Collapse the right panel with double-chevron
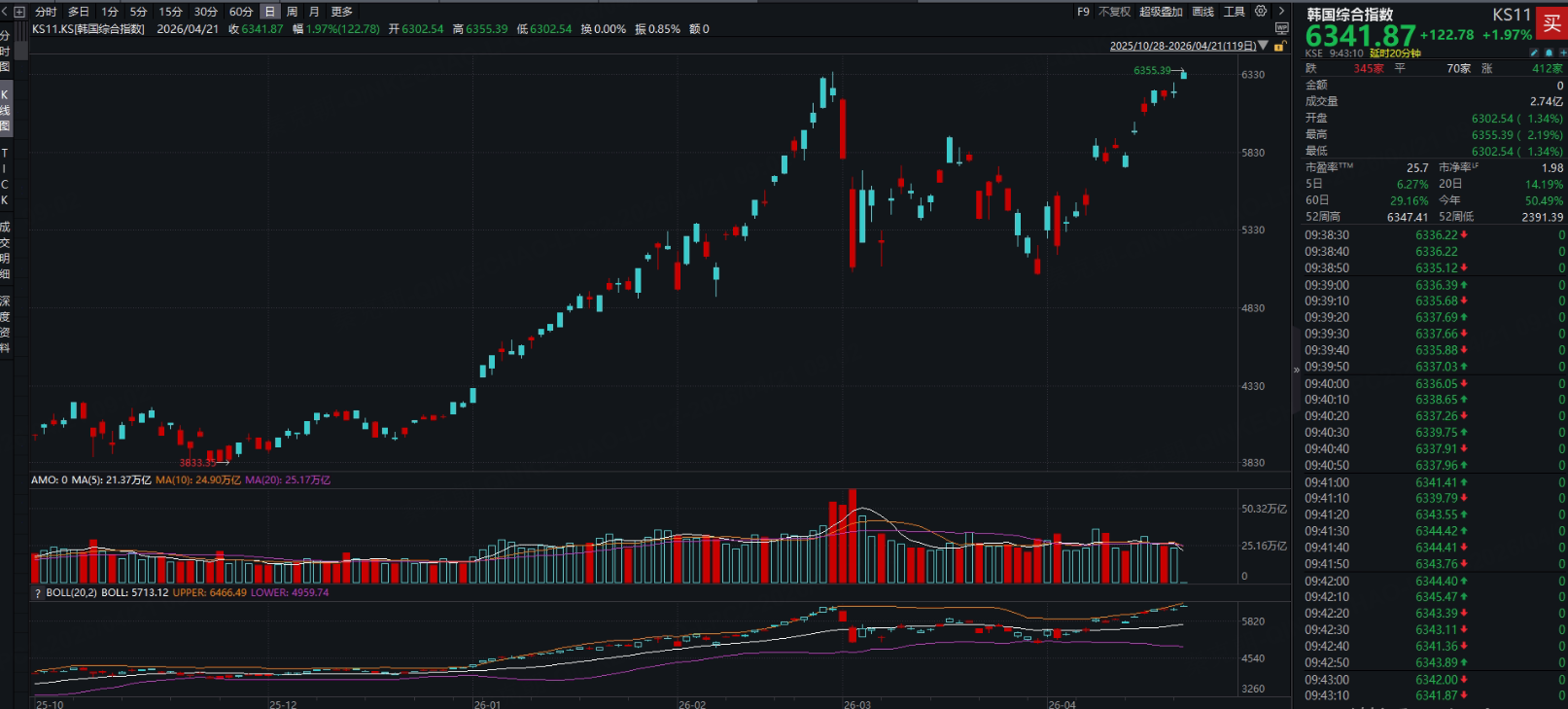 coord(1296,370)
